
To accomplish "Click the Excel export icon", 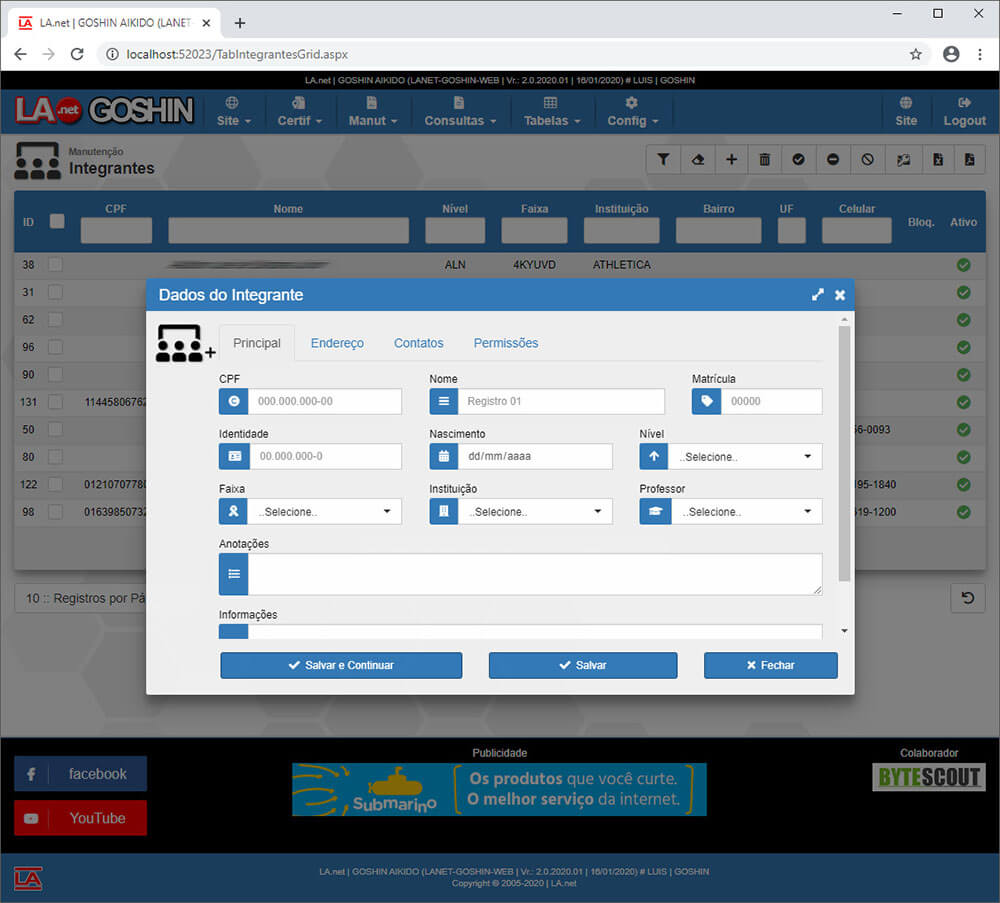I will (x=937, y=159).
